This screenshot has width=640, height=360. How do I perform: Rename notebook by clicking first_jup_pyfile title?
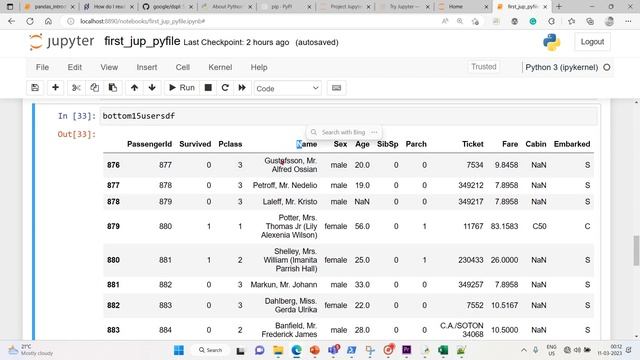tap(142, 41)
